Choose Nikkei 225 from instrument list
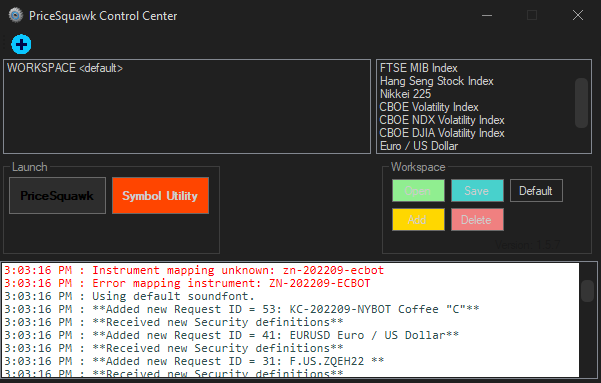The width and height of the screenshot is (601, 383). coord(405,94)
